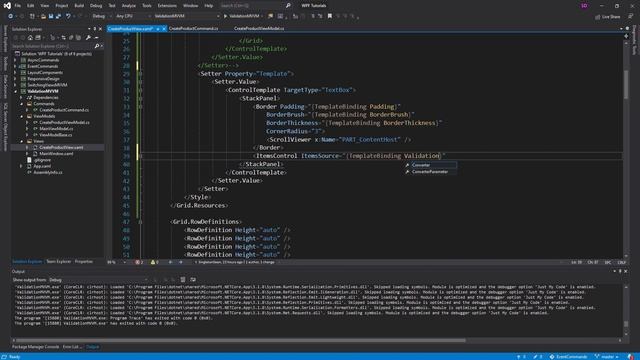The width and height of the screenshot is (640, 360).
Task: Open the Extensions menu
Action: [x=167, y=6]
